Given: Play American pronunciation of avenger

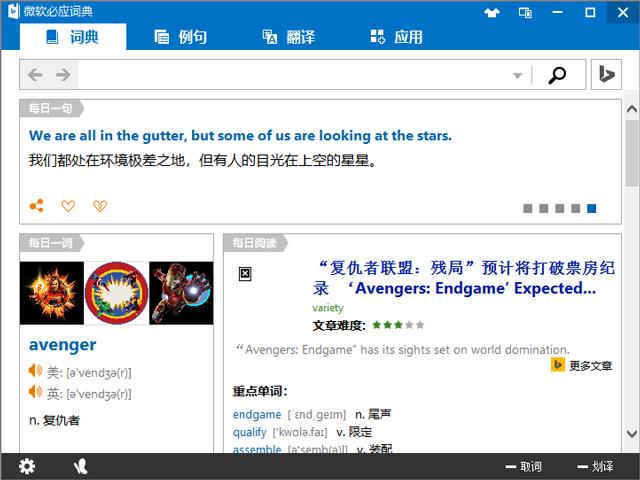Looking at the screenshot, I should [x=35, y=371].
